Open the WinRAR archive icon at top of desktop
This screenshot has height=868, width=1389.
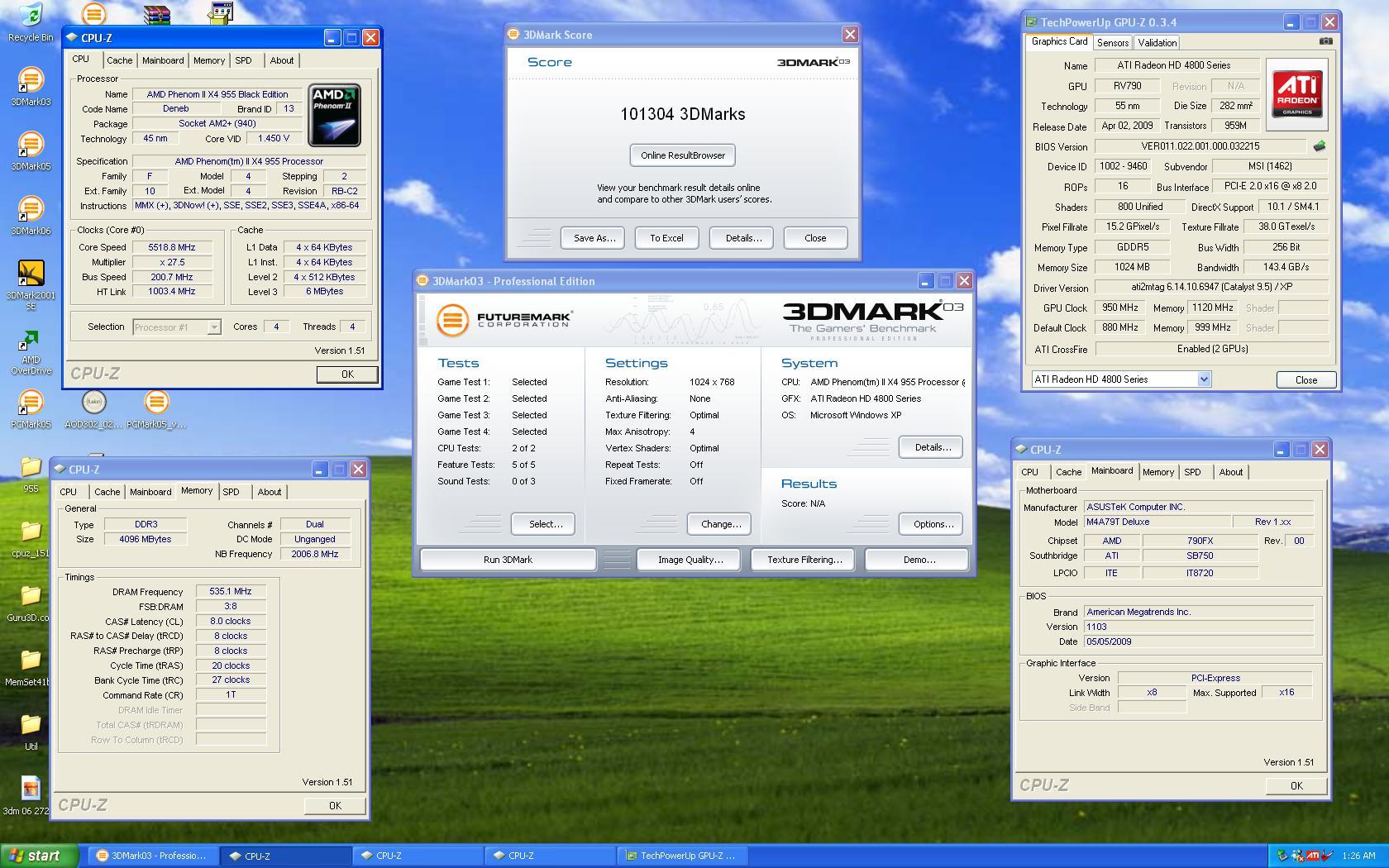click(x=156, y=13)
